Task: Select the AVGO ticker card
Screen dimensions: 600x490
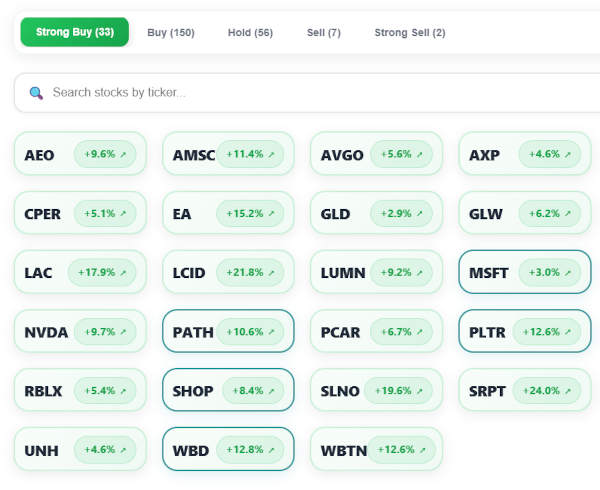Action: [376, 155]
